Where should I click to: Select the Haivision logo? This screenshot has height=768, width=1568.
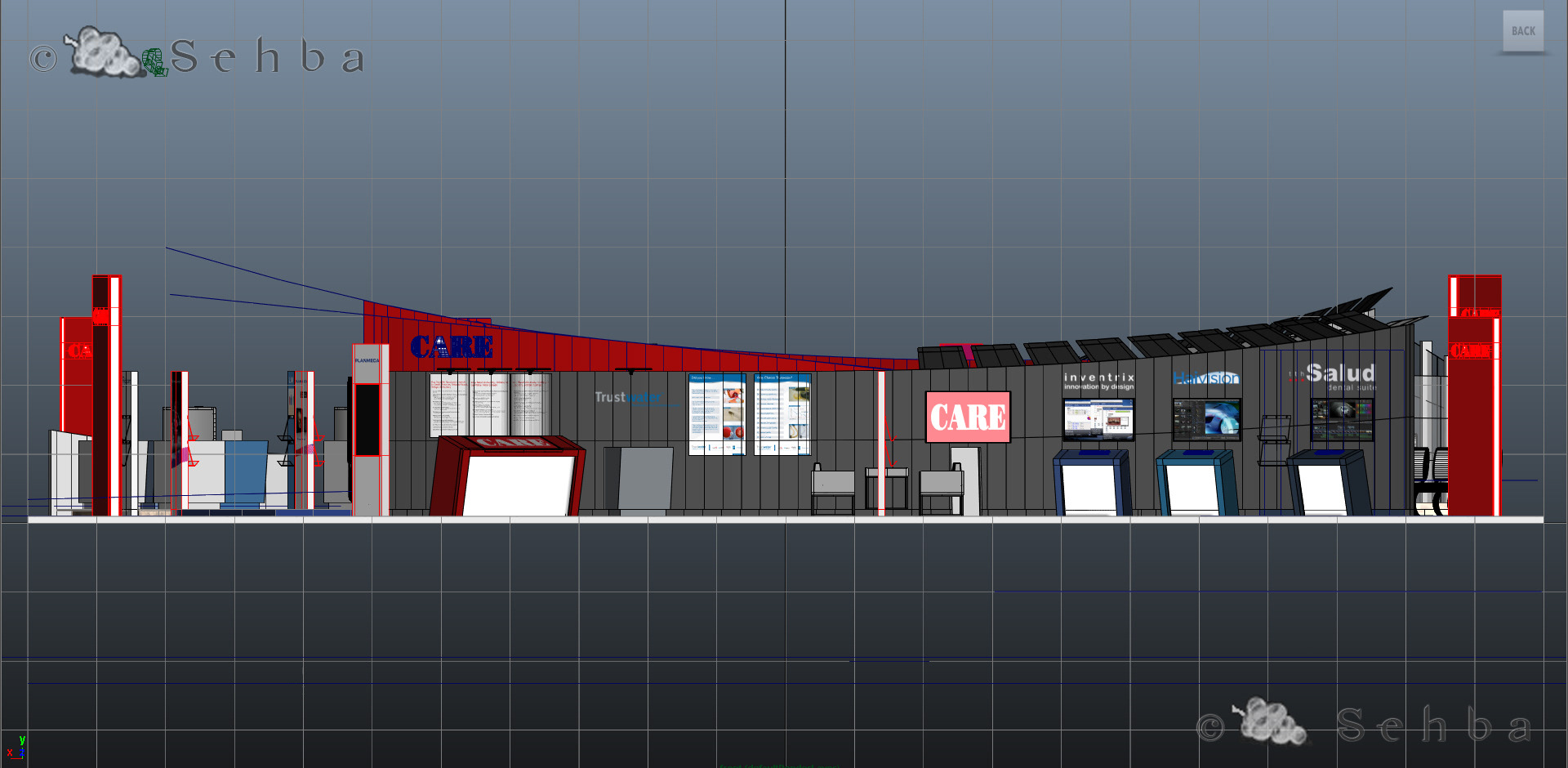tap(1206, 377)
